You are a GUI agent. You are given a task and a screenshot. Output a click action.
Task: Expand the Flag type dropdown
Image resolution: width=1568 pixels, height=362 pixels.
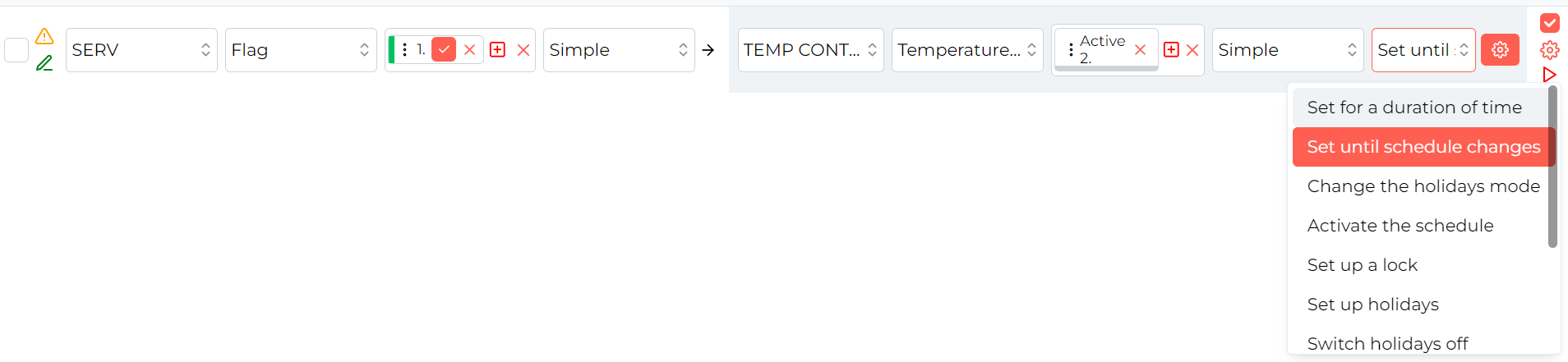coord(301,50)
